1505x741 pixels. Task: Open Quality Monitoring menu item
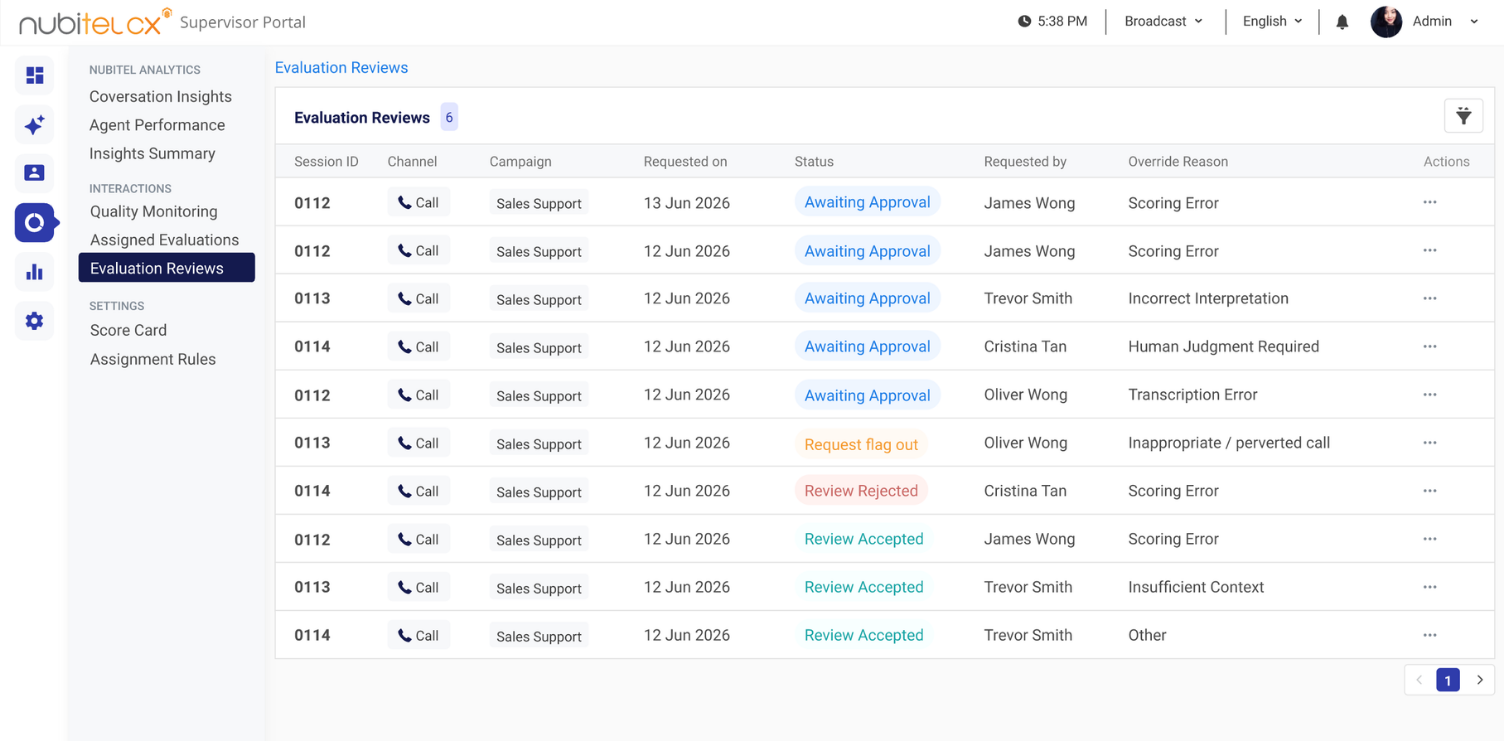154,211
